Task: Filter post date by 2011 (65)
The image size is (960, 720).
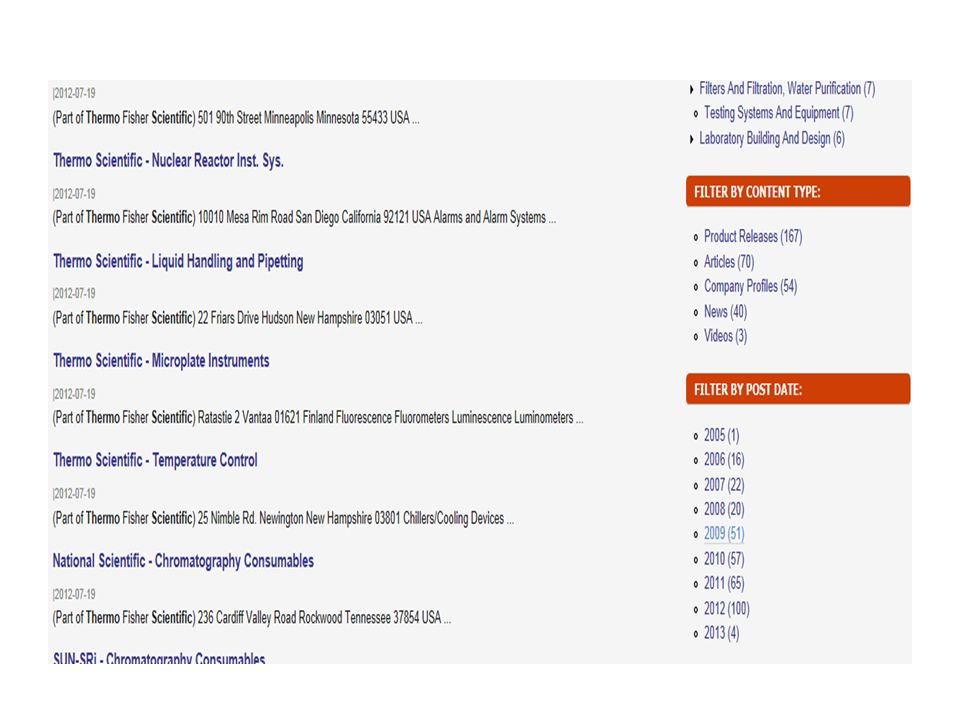Action: point(724,583)
